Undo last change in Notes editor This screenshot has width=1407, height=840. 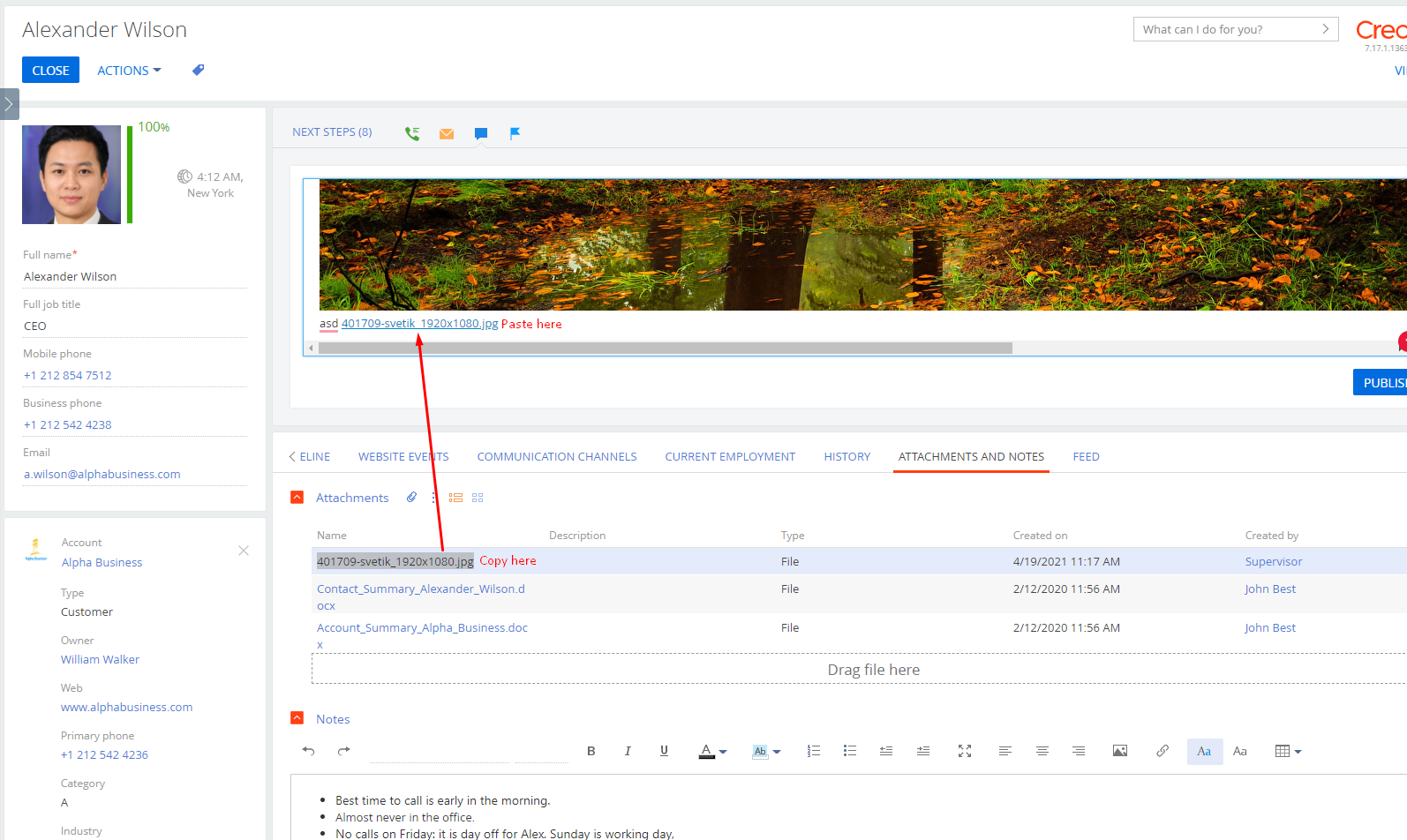click(308, 751)
